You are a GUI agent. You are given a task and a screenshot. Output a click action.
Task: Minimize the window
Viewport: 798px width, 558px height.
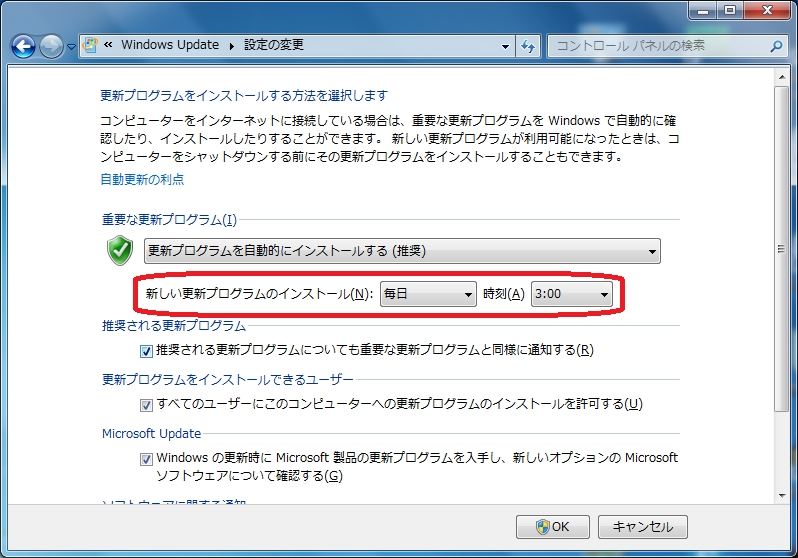[703, 10]
